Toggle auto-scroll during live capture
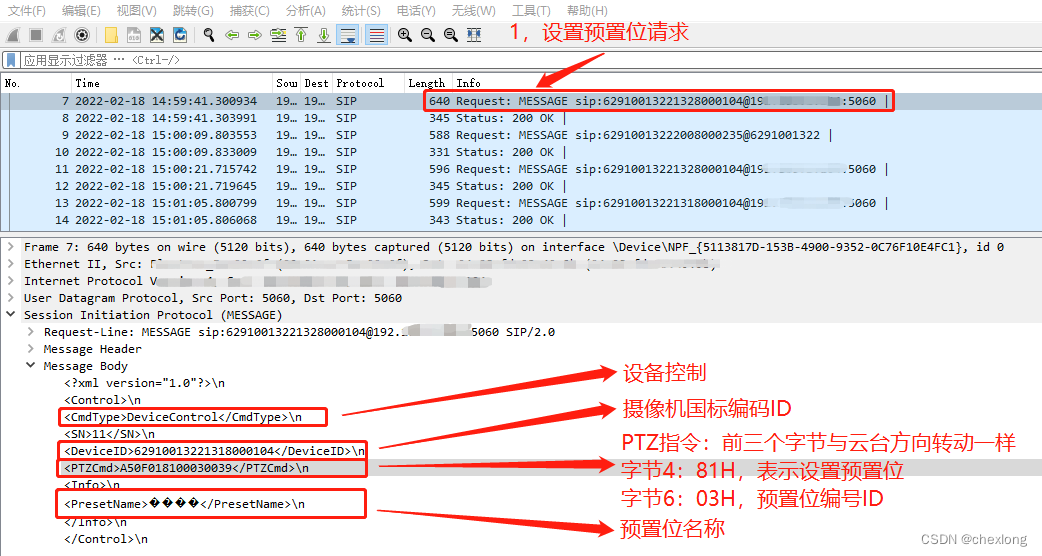This screenshot has height=556, width=1042. [x=348, y=35]
